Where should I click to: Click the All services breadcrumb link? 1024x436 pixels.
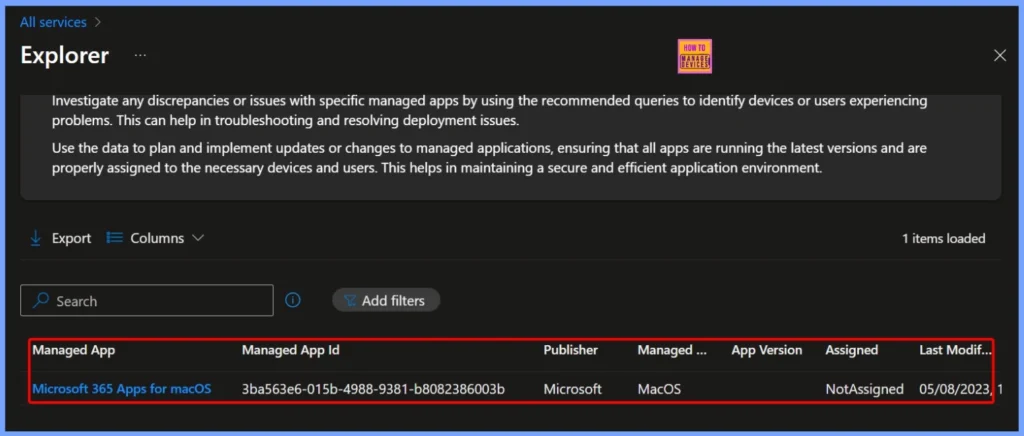click(x=53, y=22)
